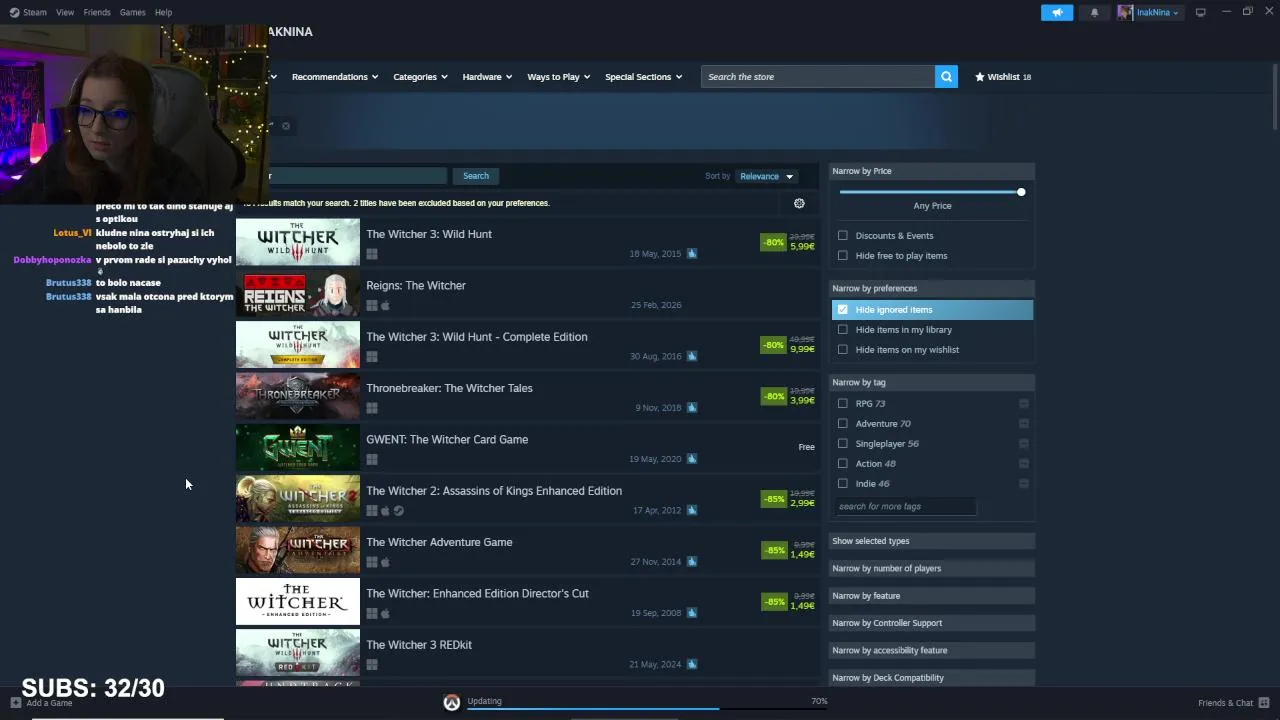Open GWENT: The Witcher Card Game result
Screen dimensions: 1280x720
(x=526, y=448)
